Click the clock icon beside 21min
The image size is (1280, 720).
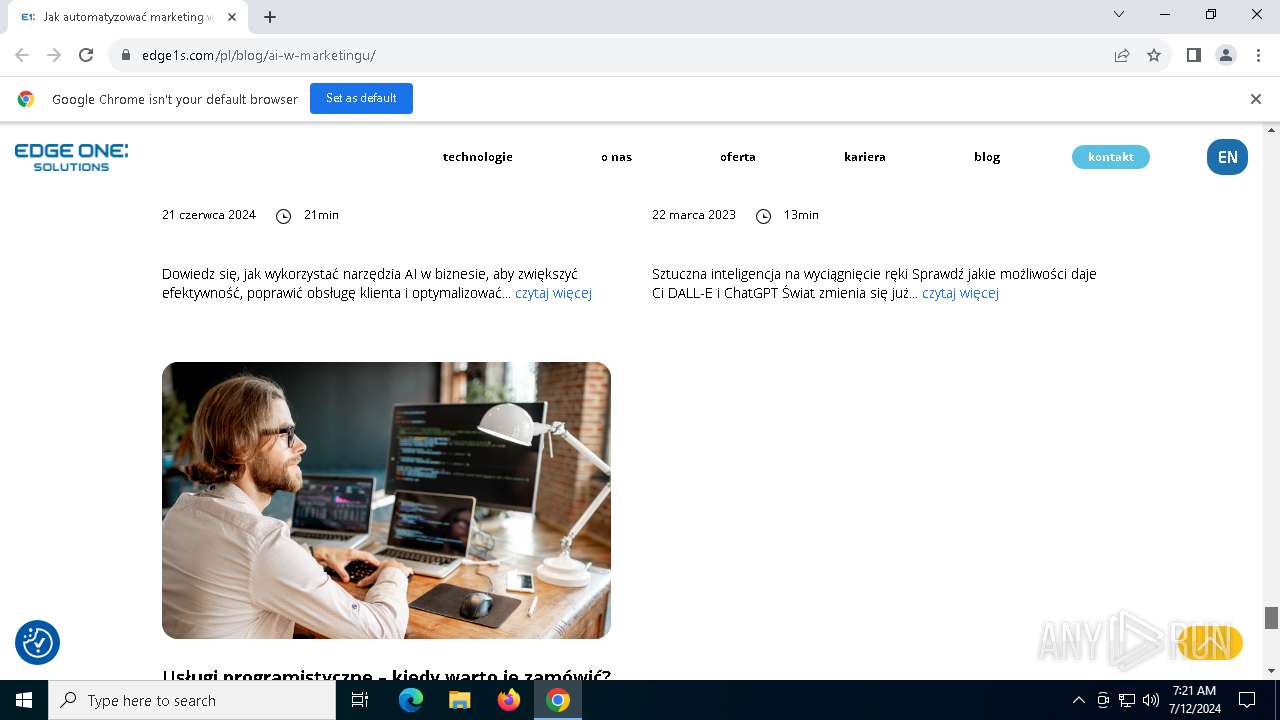click(283, 216)
